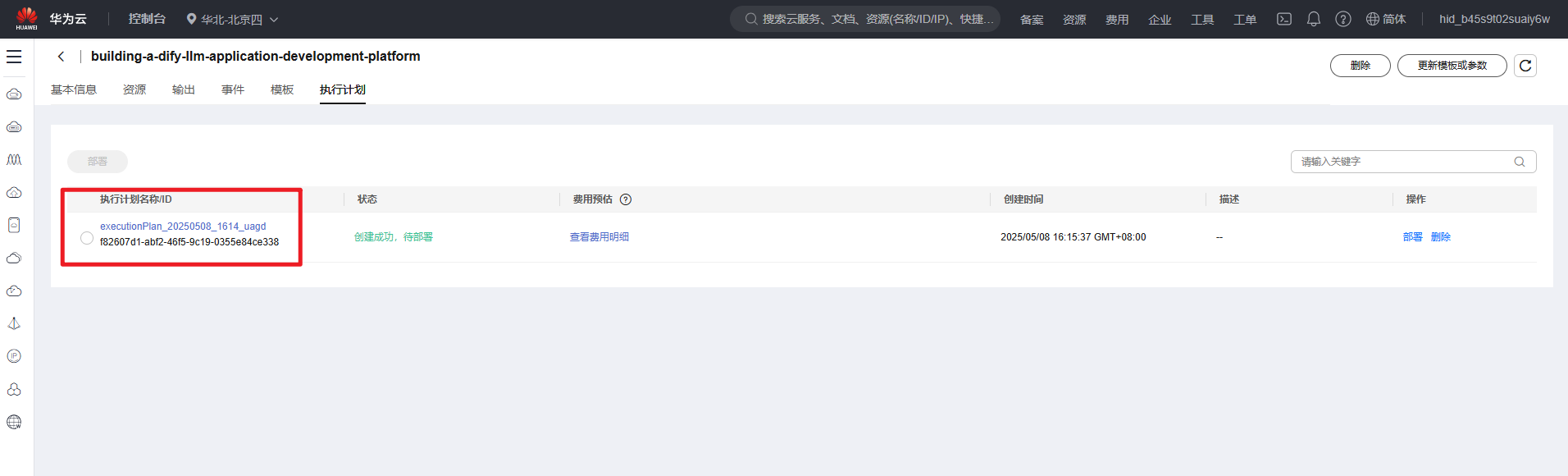Show the 费用预估 help tooltip icon
1568x476 pixels.
626,199
